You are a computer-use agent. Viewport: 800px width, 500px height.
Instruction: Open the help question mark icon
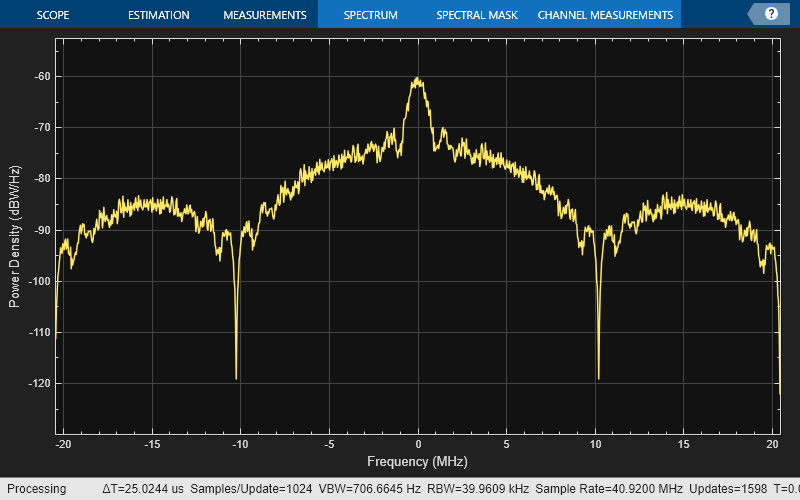tap(771, 14)
